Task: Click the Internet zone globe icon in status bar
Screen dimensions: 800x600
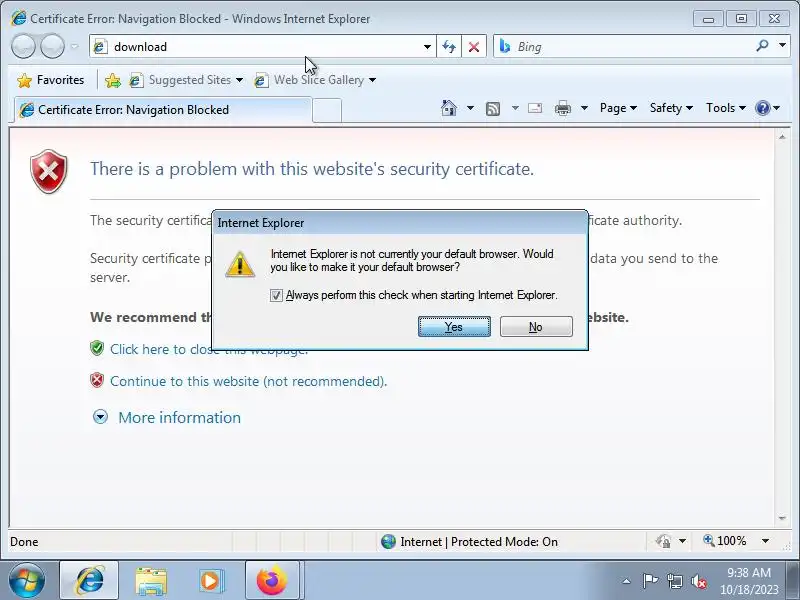Action: 388,541
